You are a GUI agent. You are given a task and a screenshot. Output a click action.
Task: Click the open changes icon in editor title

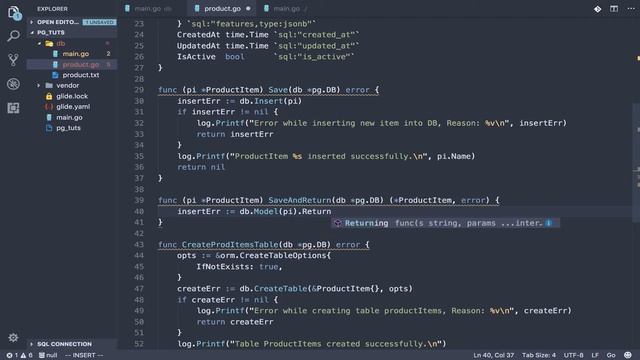pyautogui.click(x=598, y=9)
